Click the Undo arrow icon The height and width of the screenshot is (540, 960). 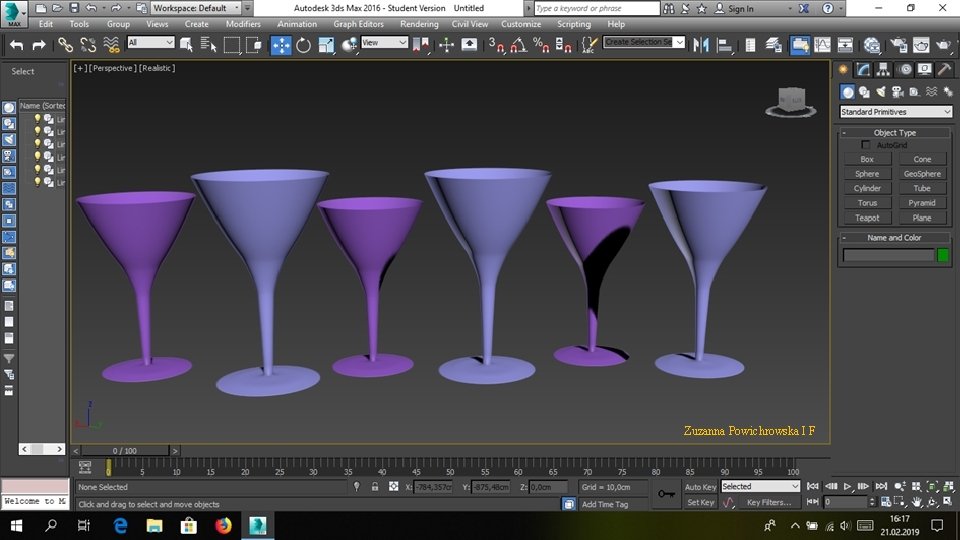(16, 45)
